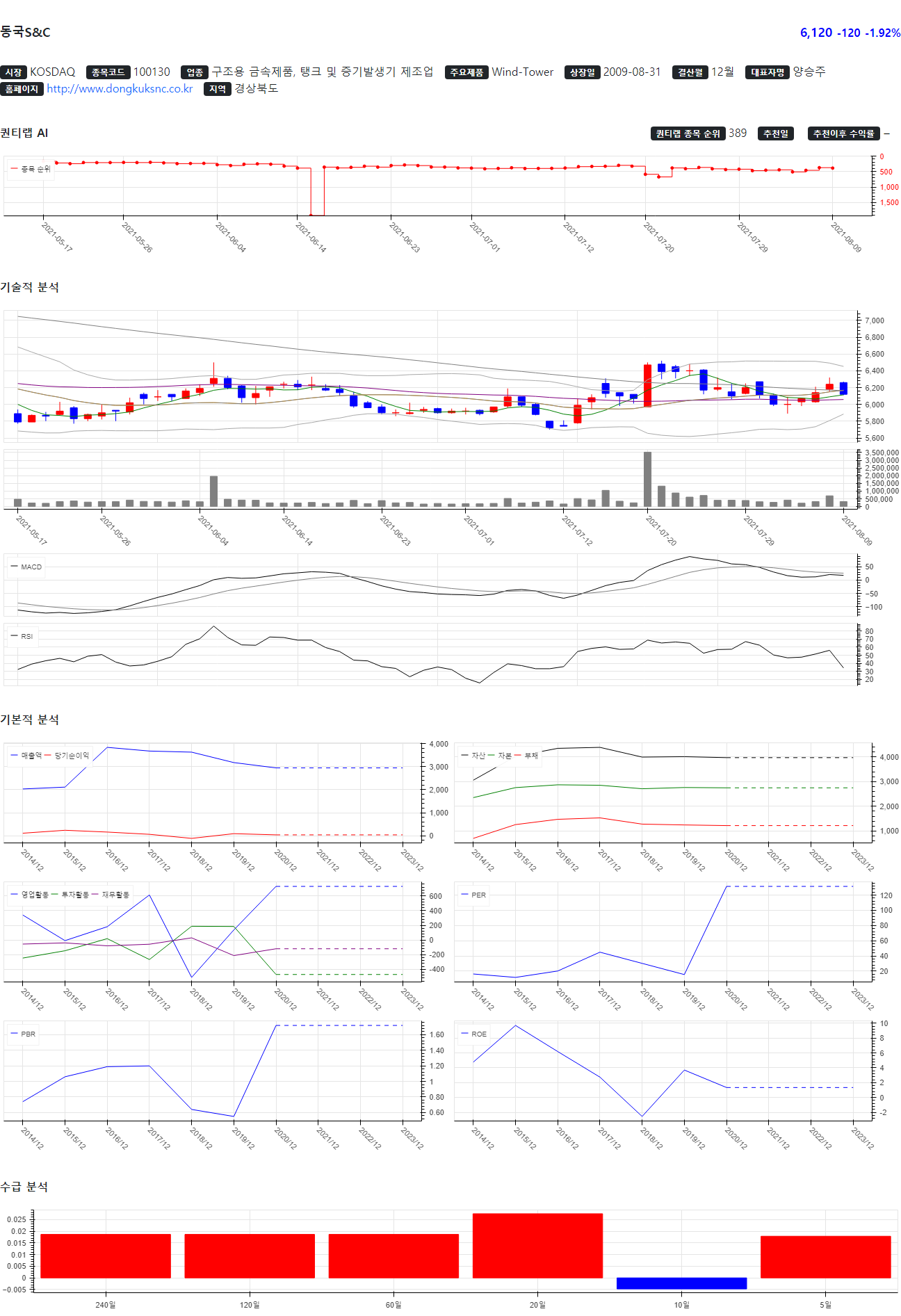Viewport: 901px width, 1316px height.
Task: Click the rank value 389
Action: coord(738,133)
